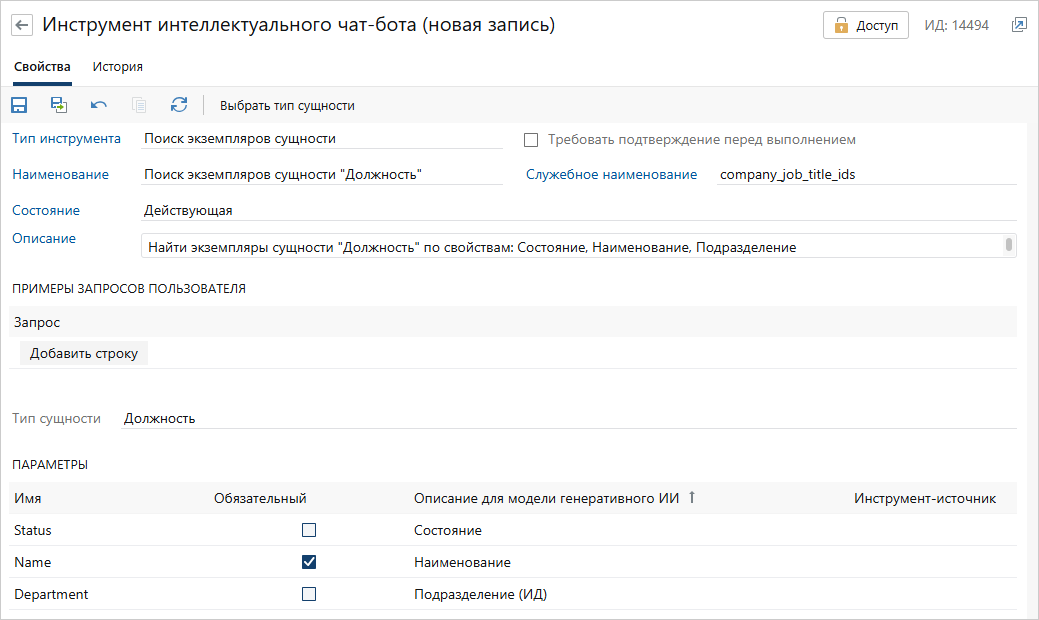Toggle Required checkbox for Department

click(x=309, y=594)
